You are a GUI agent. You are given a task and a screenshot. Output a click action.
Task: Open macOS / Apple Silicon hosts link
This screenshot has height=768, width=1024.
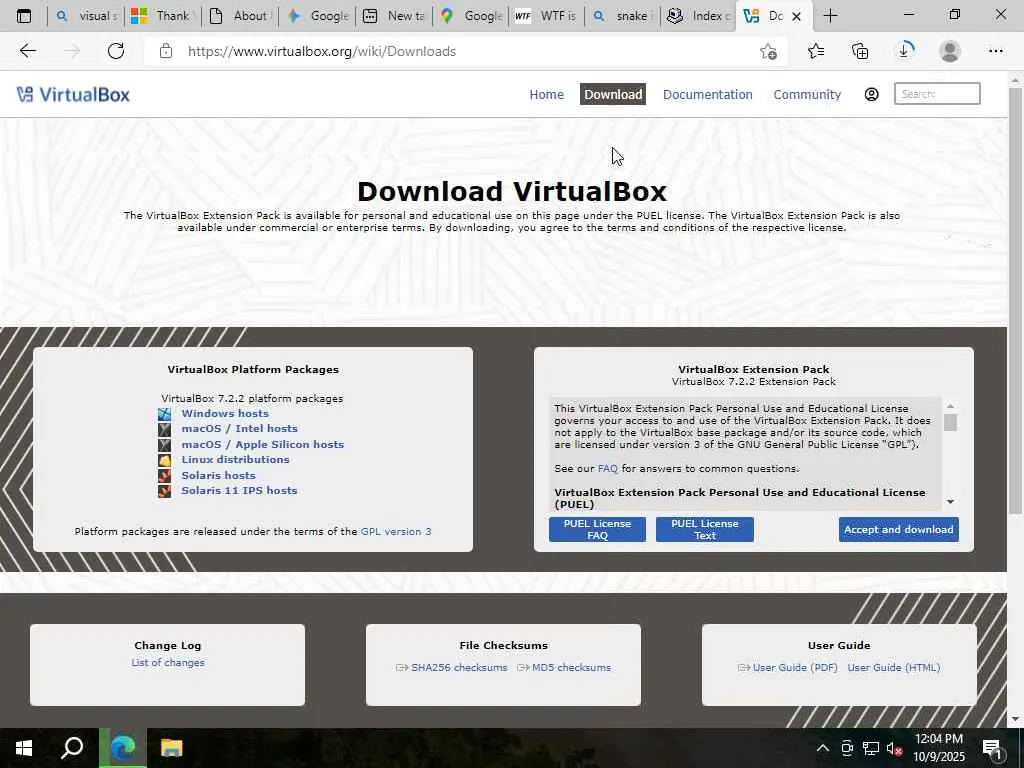(x=263, y=444)
